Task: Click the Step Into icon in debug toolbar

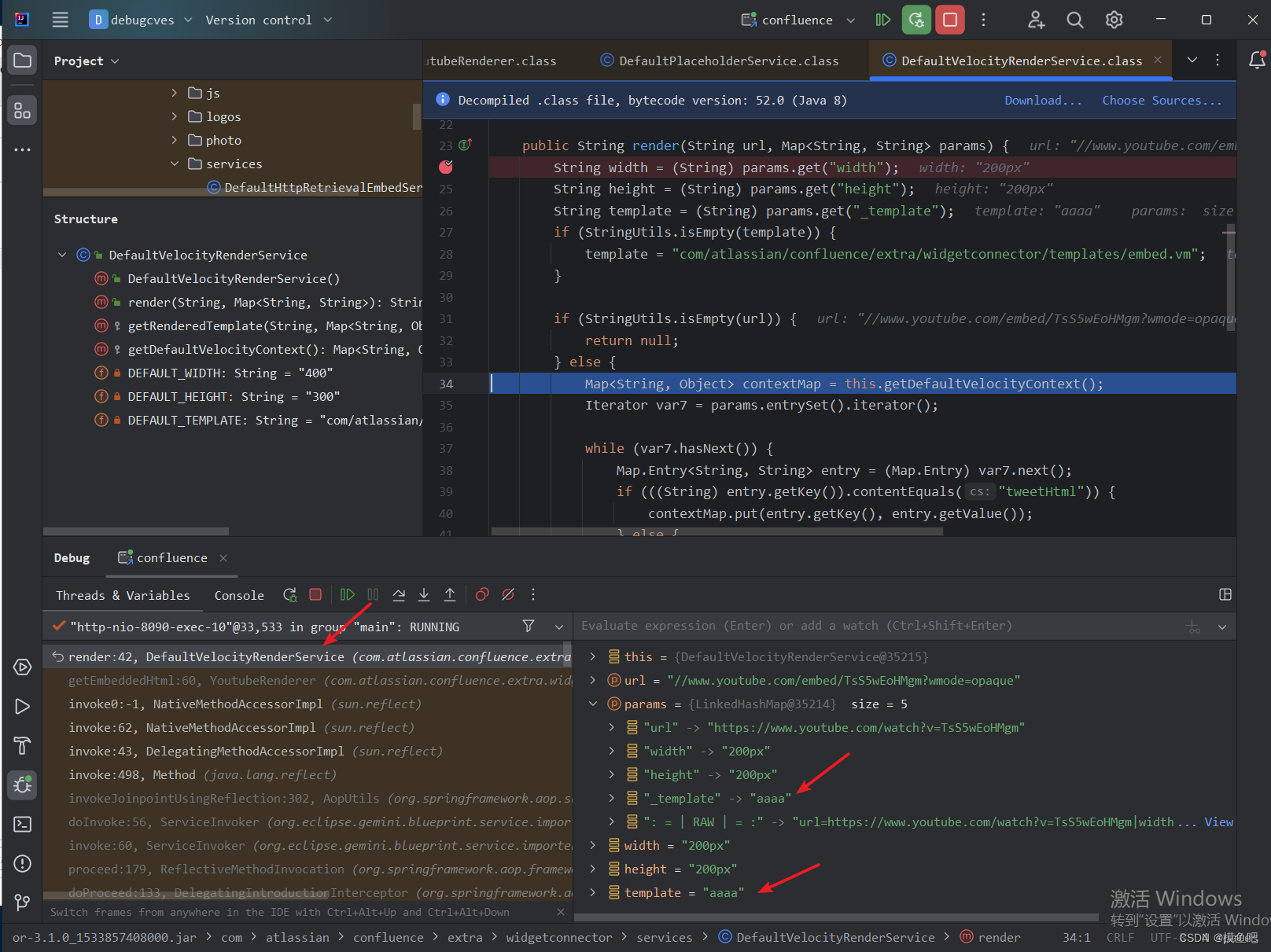Action: (x=424, y=595)
